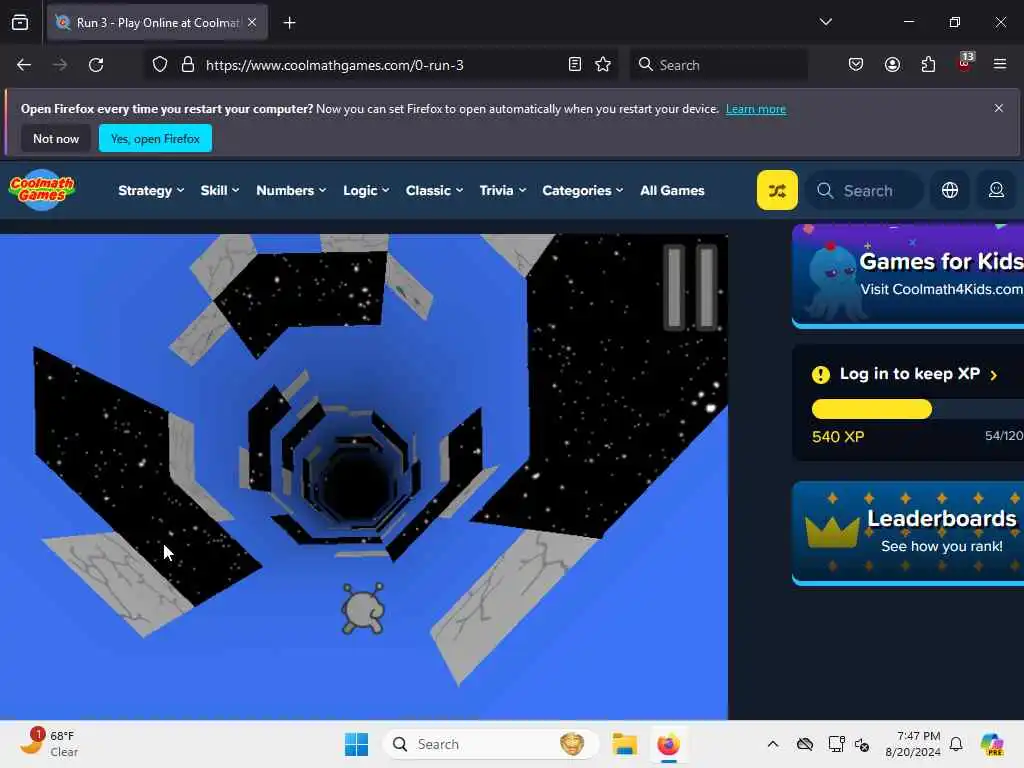Image resolution: width=1024 pixels, height=768 pixels.
Task: Open the random game shuffle button
Action: click(776, 190)
